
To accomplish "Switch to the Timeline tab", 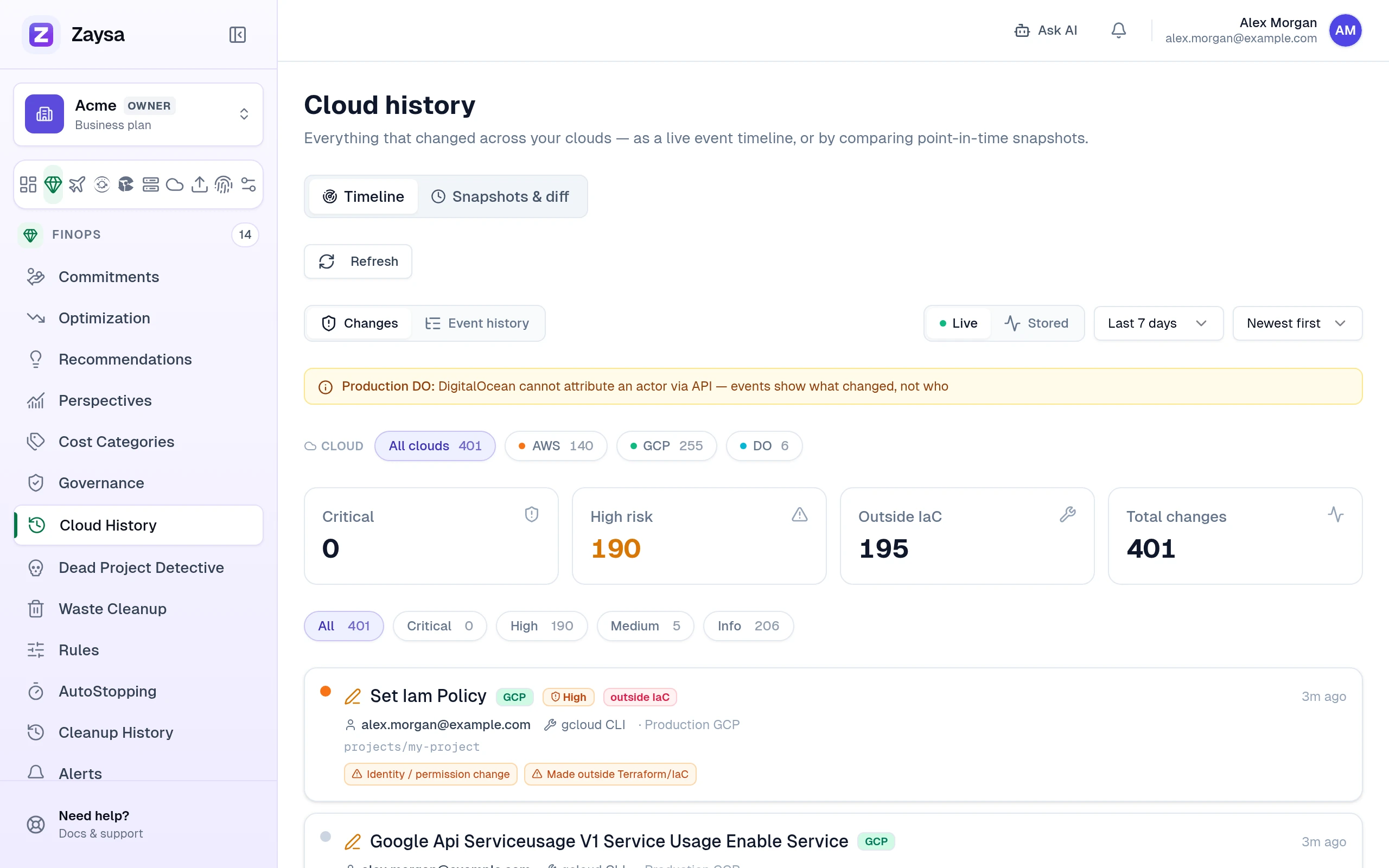I will pyautogui.click(x=364, y=196).
